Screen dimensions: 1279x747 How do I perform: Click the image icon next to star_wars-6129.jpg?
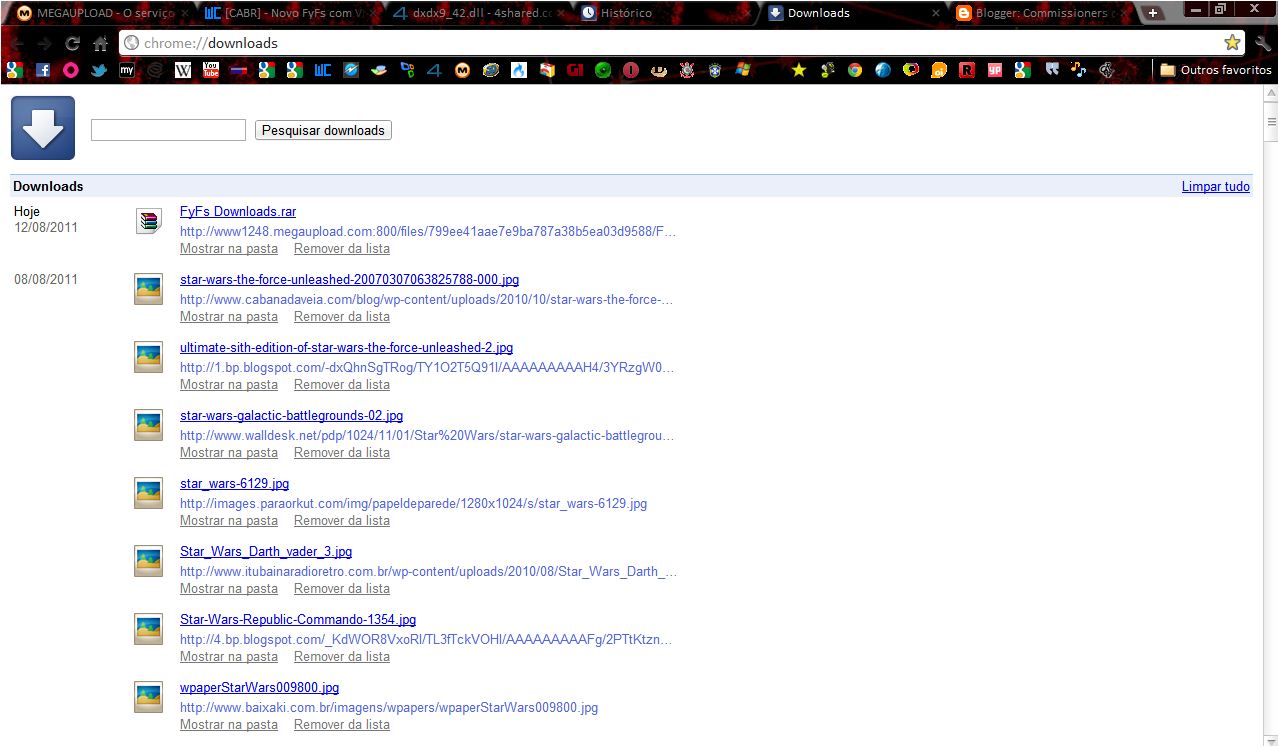(148, 493)
